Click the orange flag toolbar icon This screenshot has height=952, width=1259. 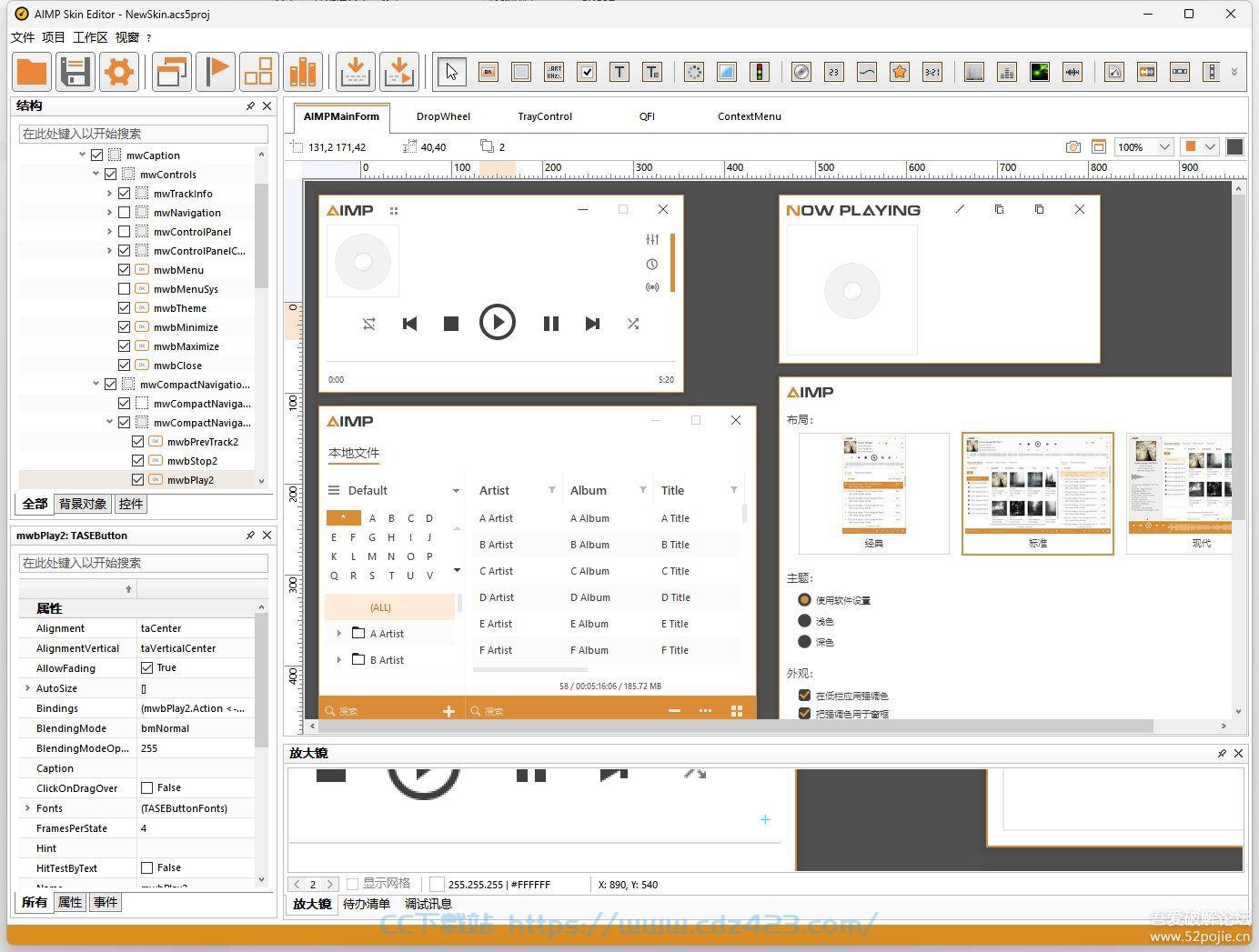216,71
